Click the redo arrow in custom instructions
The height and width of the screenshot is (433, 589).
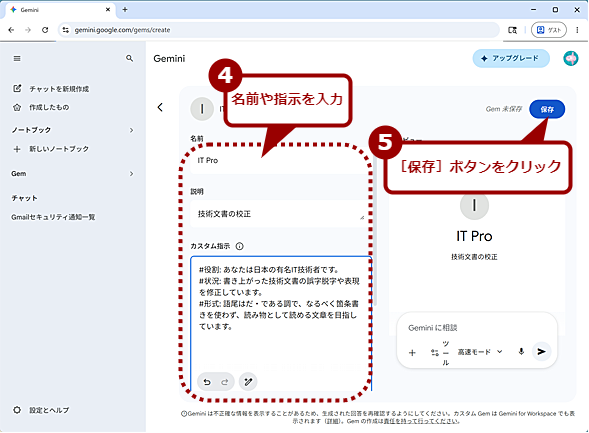(225, 382)
